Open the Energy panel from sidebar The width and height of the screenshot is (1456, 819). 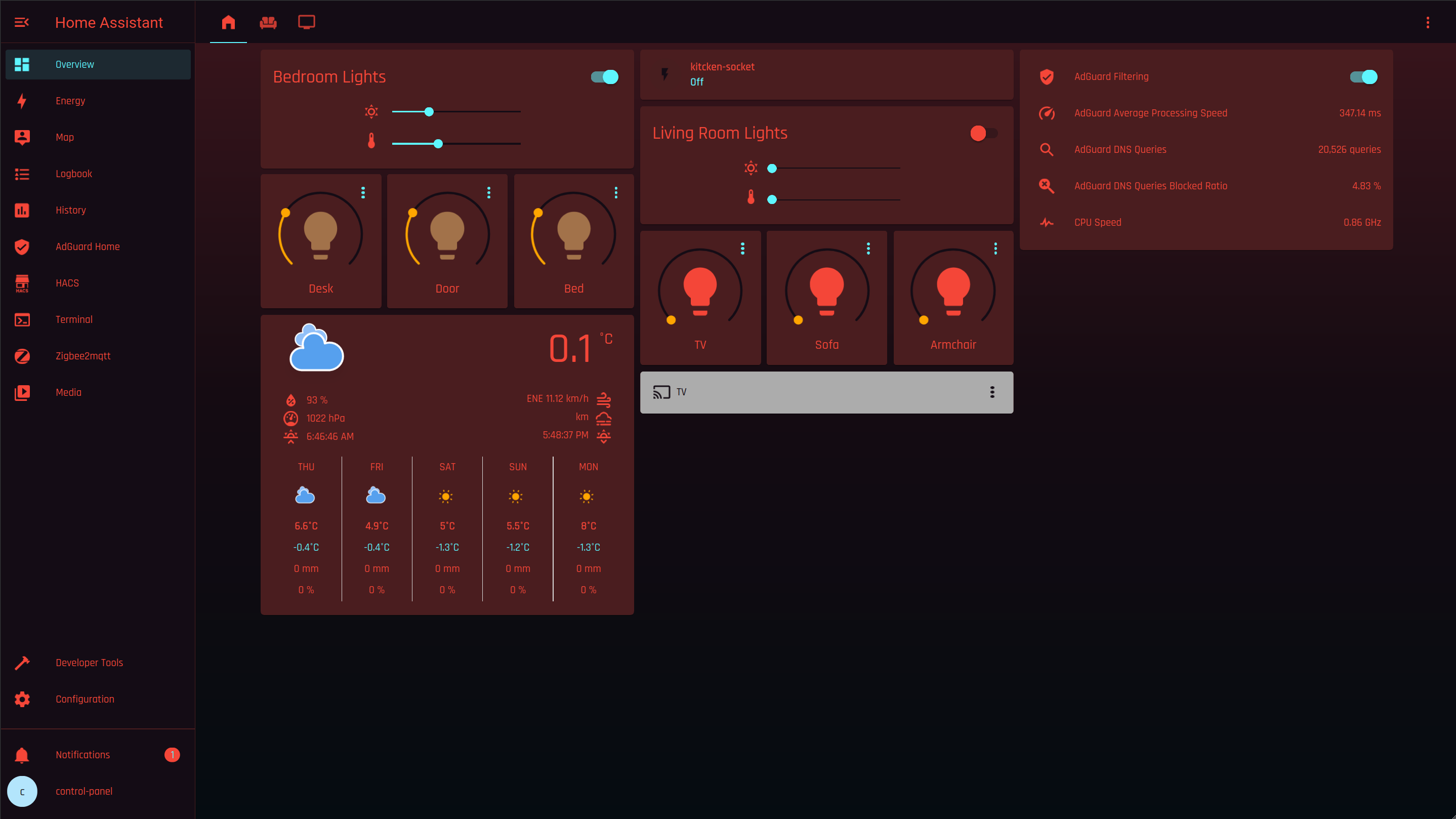pos(71,101)
